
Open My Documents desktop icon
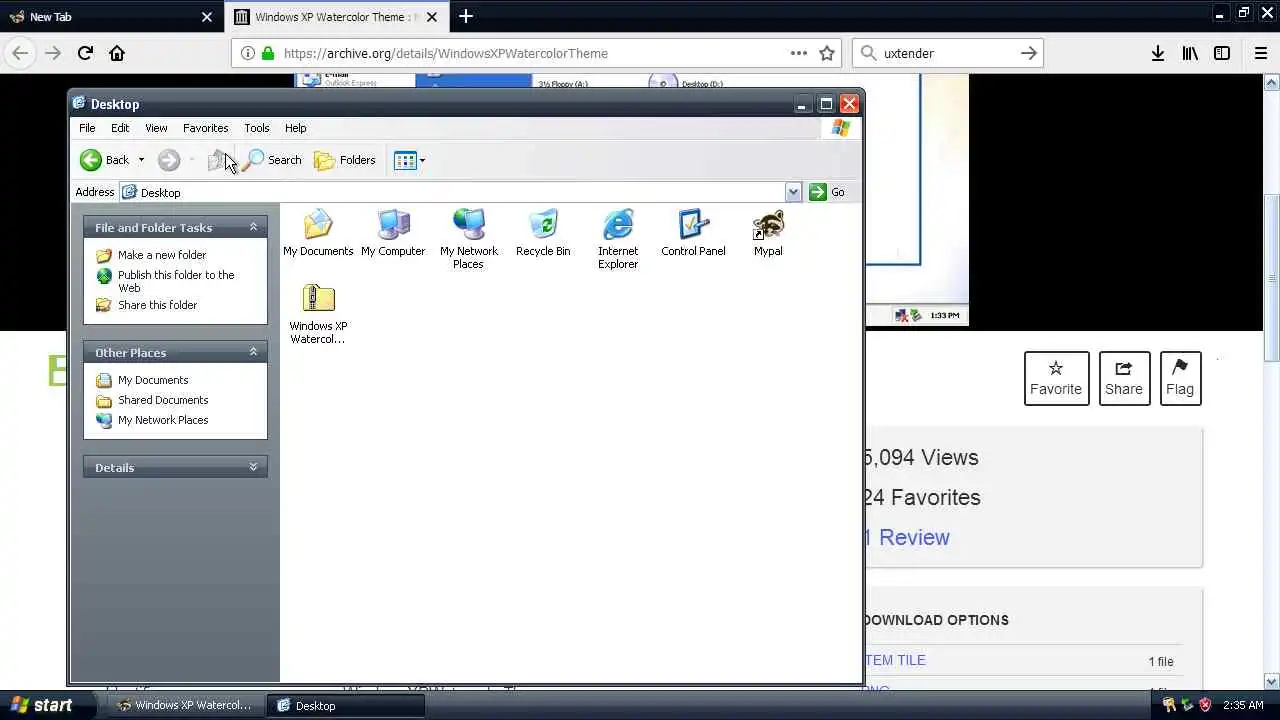coord(318,233)
